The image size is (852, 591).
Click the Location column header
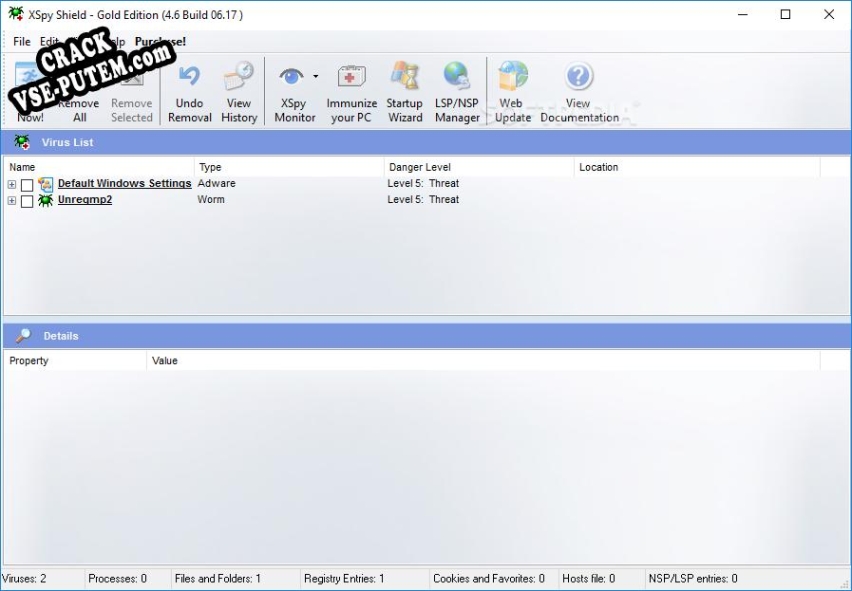tap(697, 167)
